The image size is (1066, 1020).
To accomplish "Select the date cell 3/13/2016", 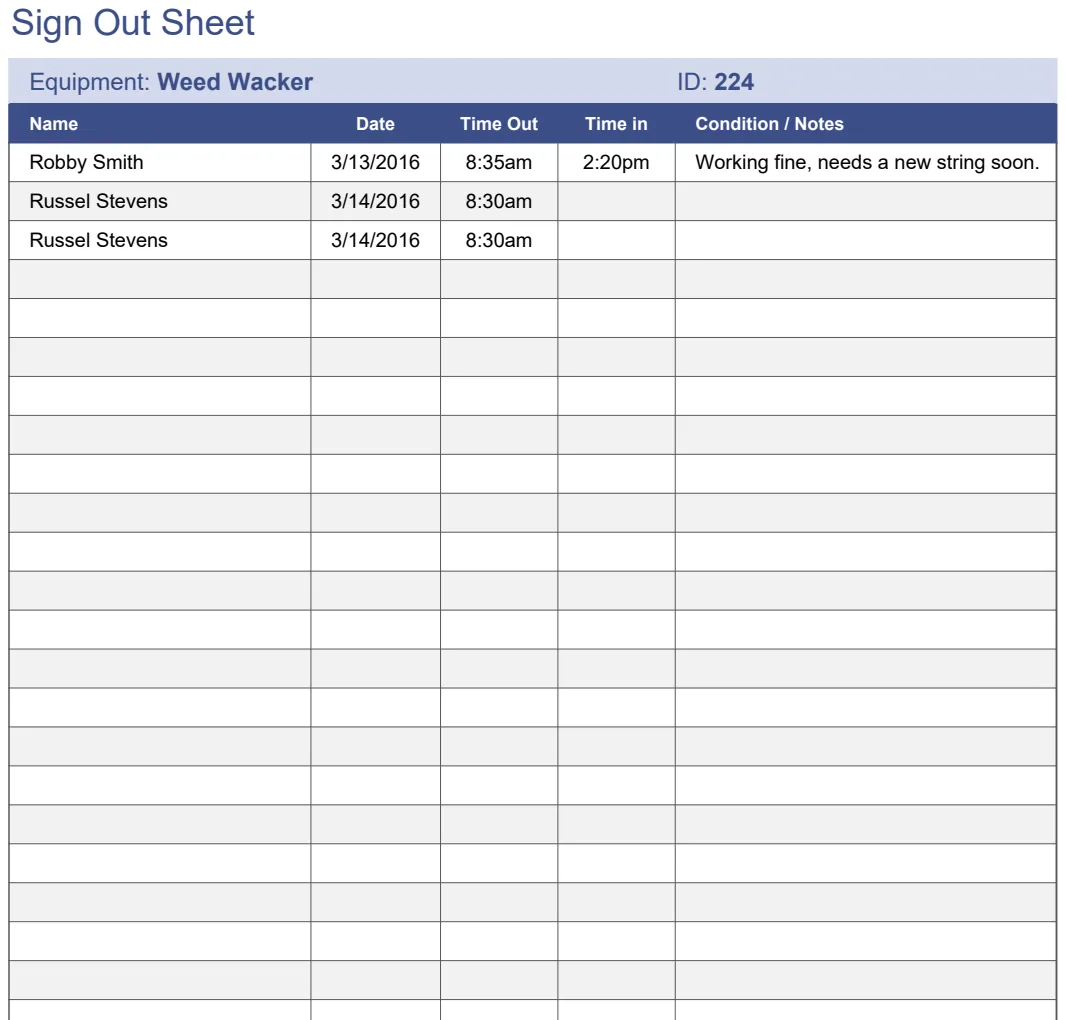I will (x=375, y=163).
